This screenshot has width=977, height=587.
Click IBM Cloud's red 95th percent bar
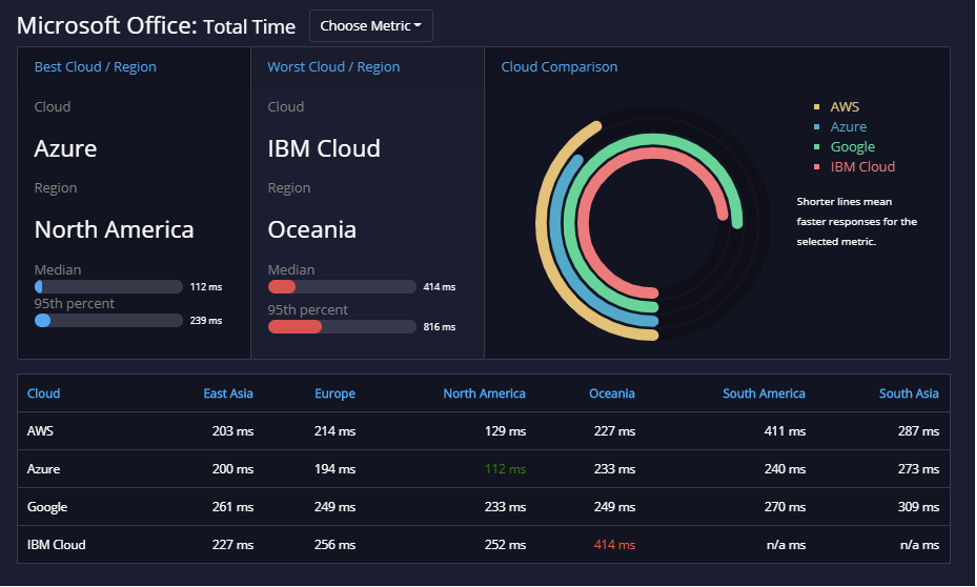pyautogui.click(x=342, y=327)
